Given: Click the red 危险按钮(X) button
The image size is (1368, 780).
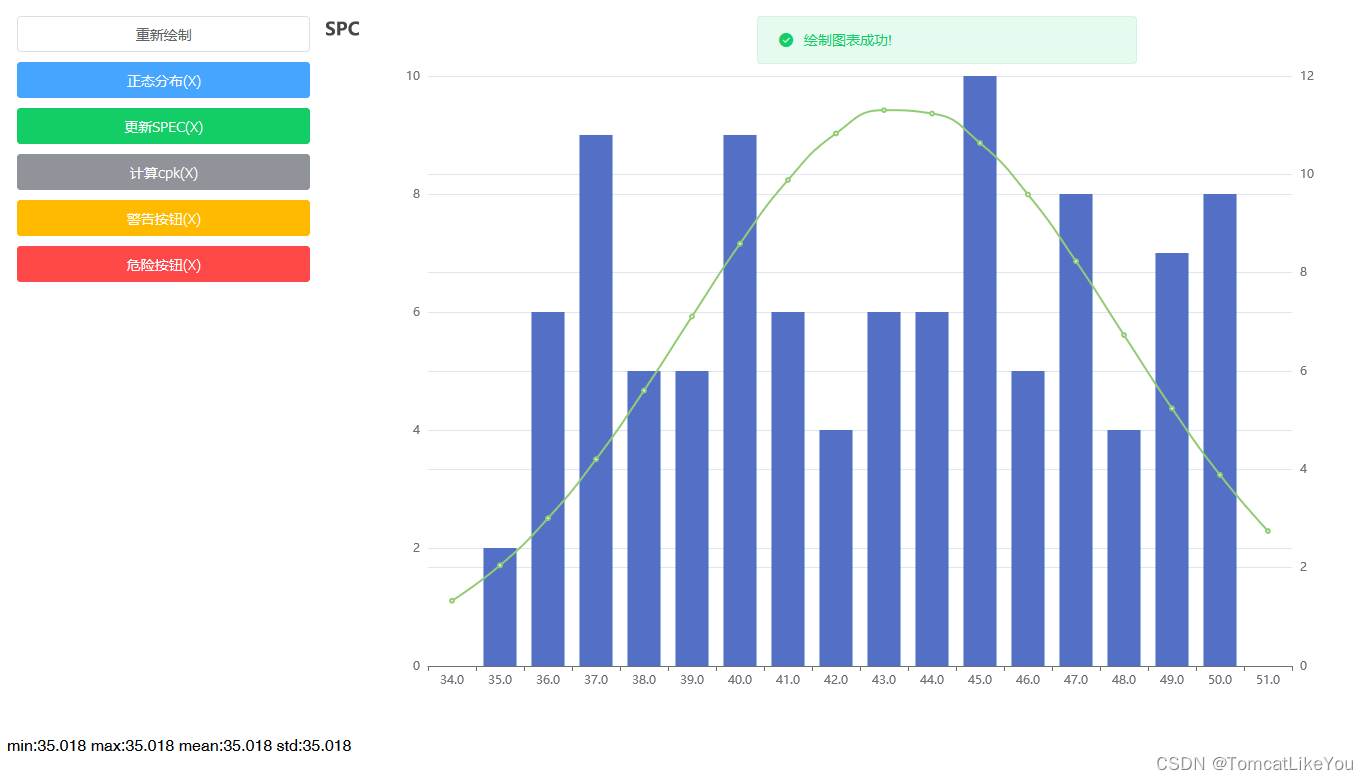Looking at the screenshot, I should [163, 264].
